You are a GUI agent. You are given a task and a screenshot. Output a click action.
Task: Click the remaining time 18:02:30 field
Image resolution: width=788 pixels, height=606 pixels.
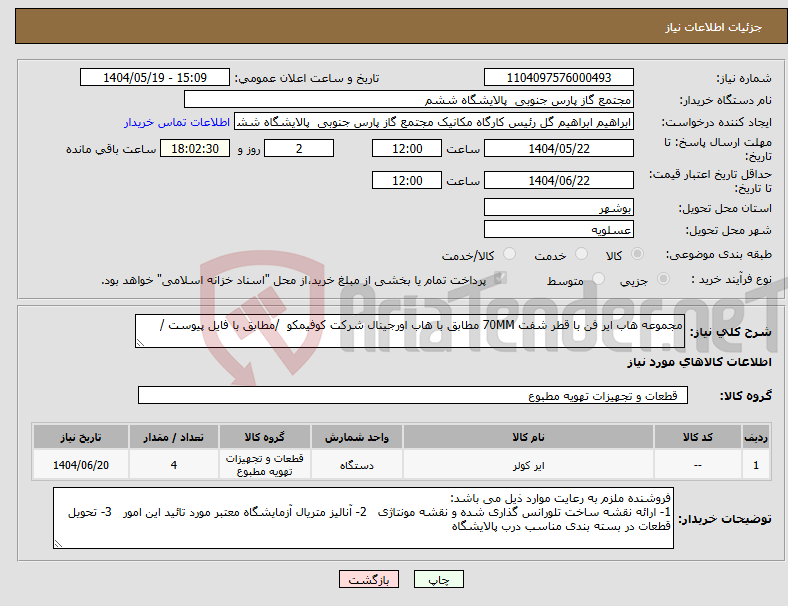pyautogui.click(x=195, y=149)
